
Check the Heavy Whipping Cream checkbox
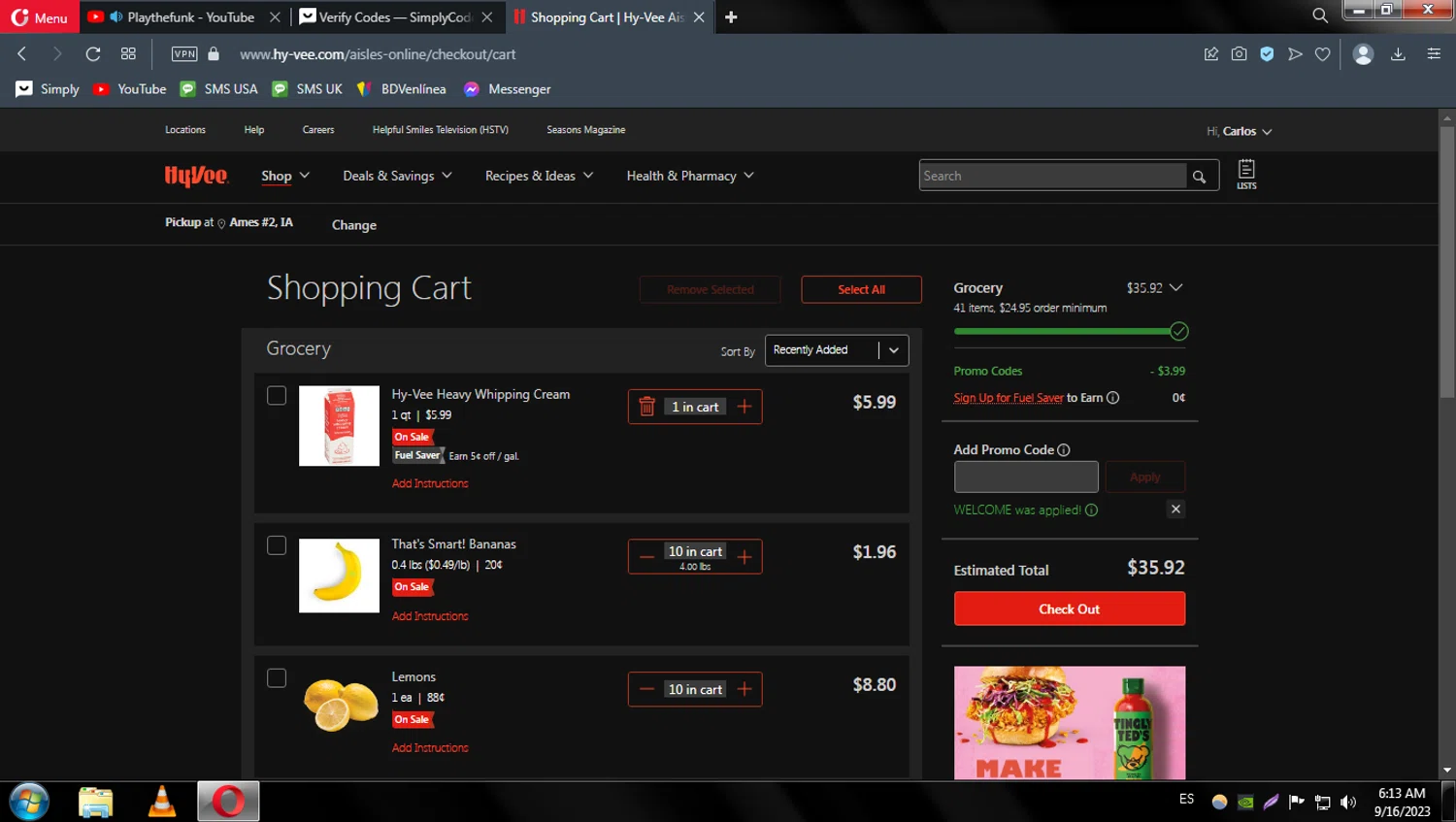(277, 396)
